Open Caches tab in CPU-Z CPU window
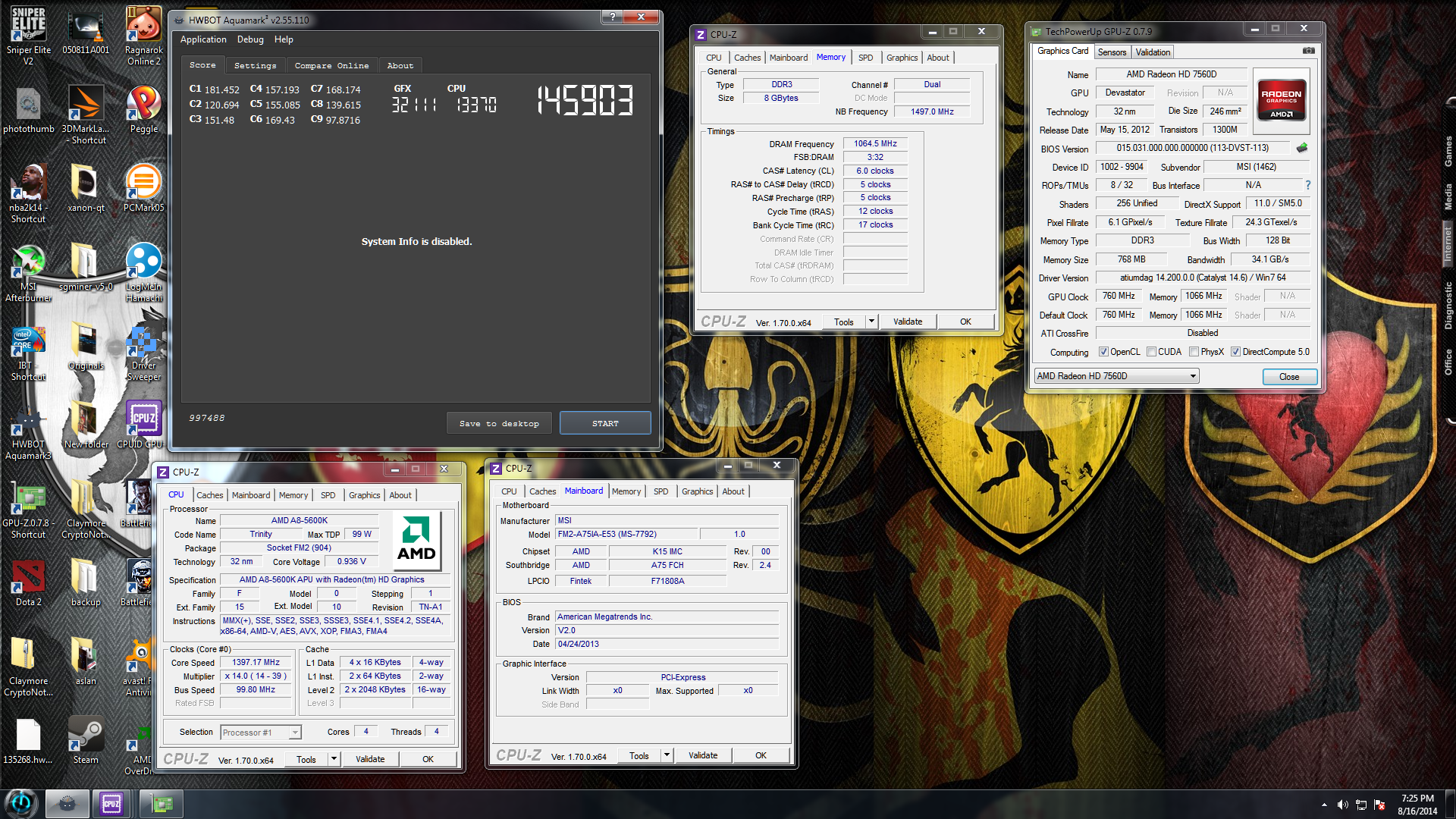Viewport: 1456px width, 819px height. 210,495
